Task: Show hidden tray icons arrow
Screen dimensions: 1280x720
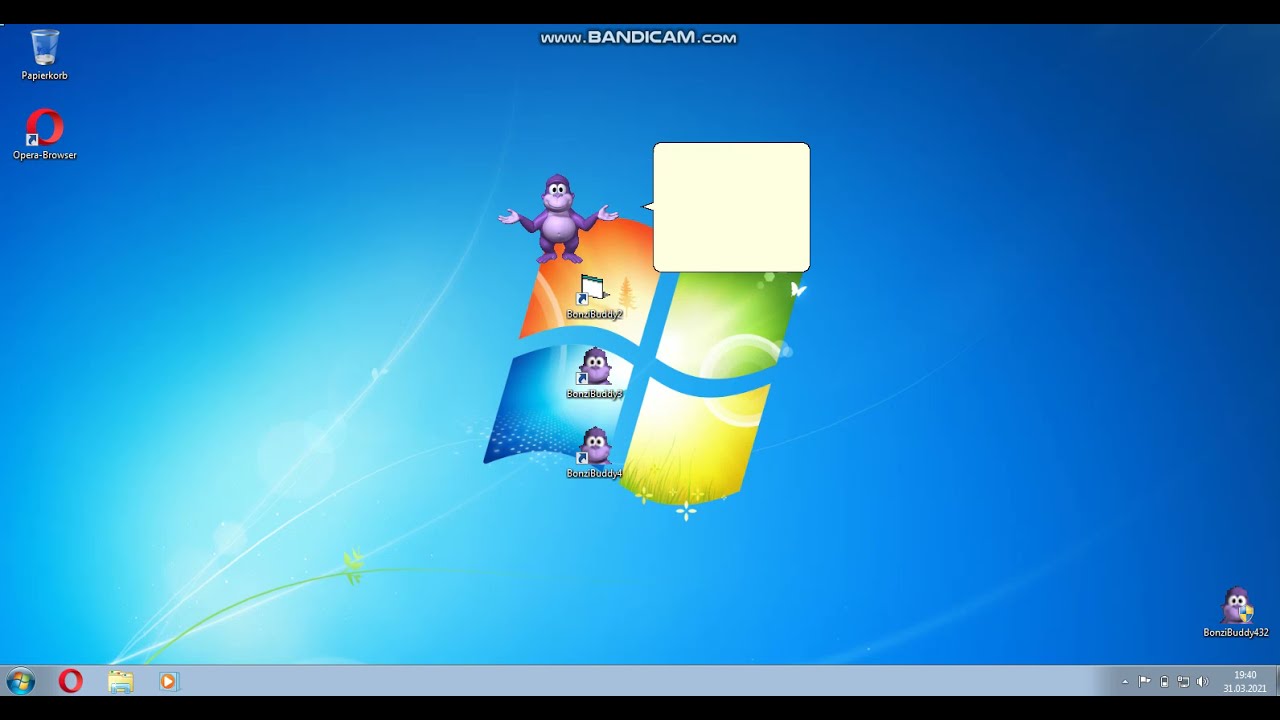Action: [x=1125, y=682]
